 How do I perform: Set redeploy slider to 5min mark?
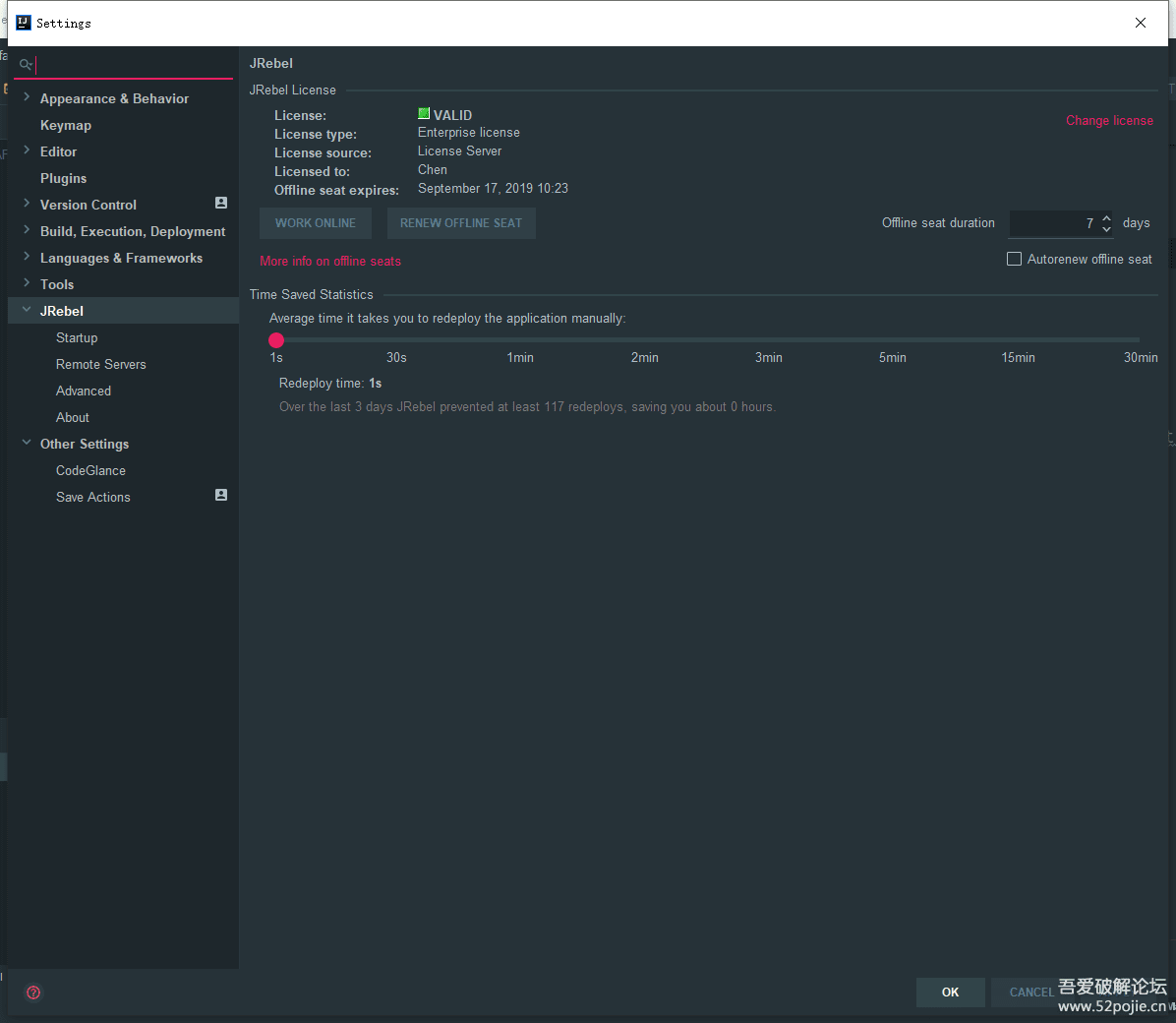[892, 340]
